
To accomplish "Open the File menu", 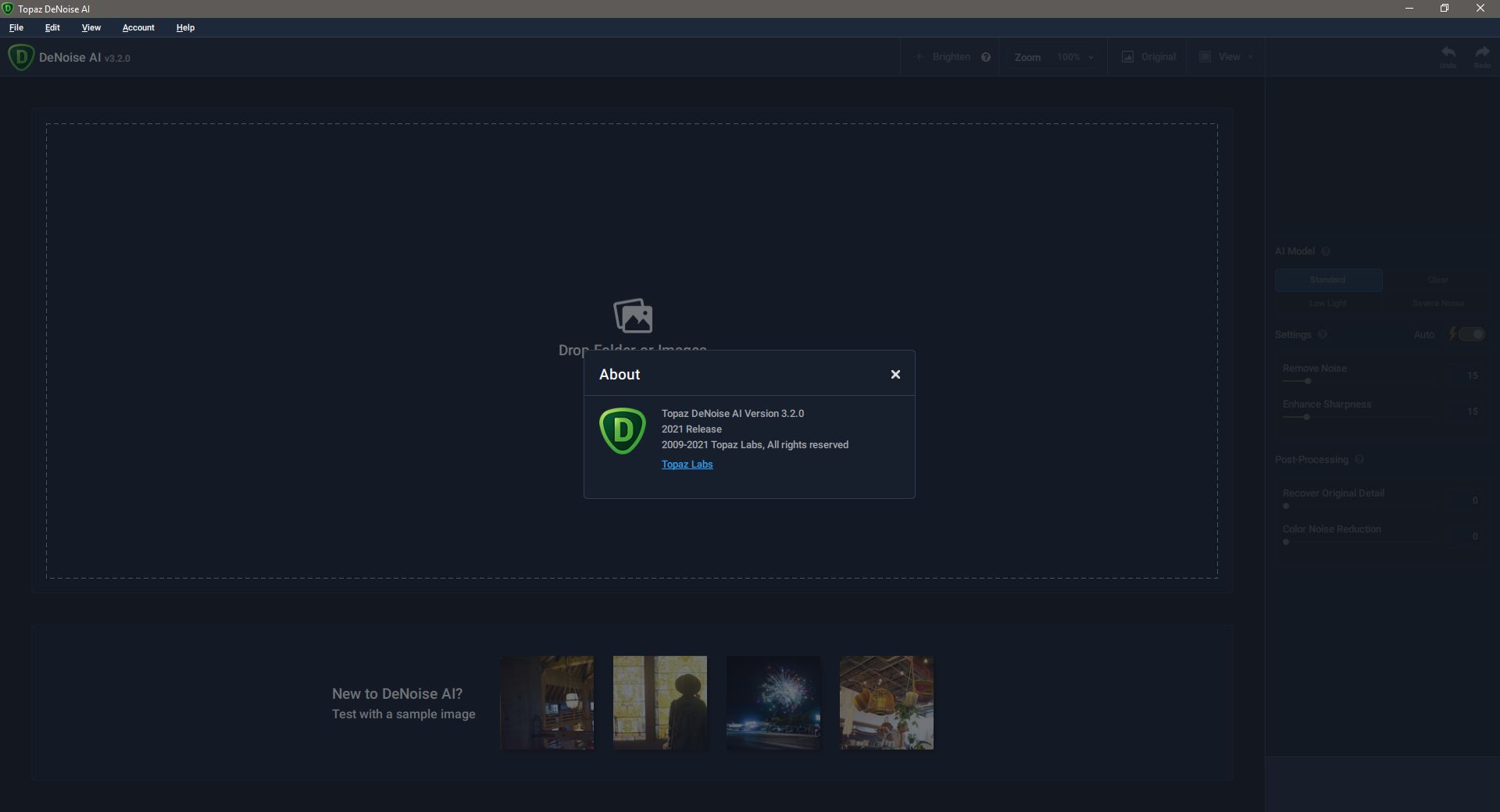I will pos(16,27).
